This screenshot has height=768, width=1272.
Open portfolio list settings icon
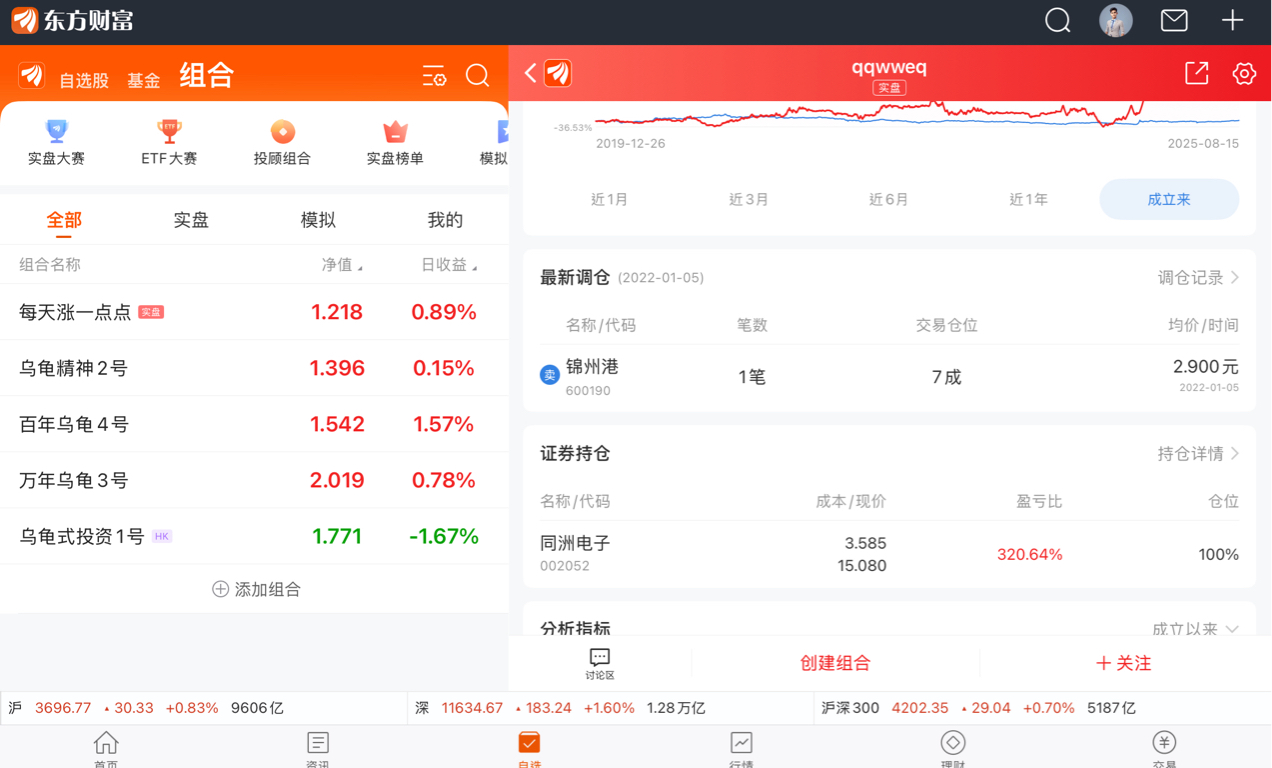point(434,76)
